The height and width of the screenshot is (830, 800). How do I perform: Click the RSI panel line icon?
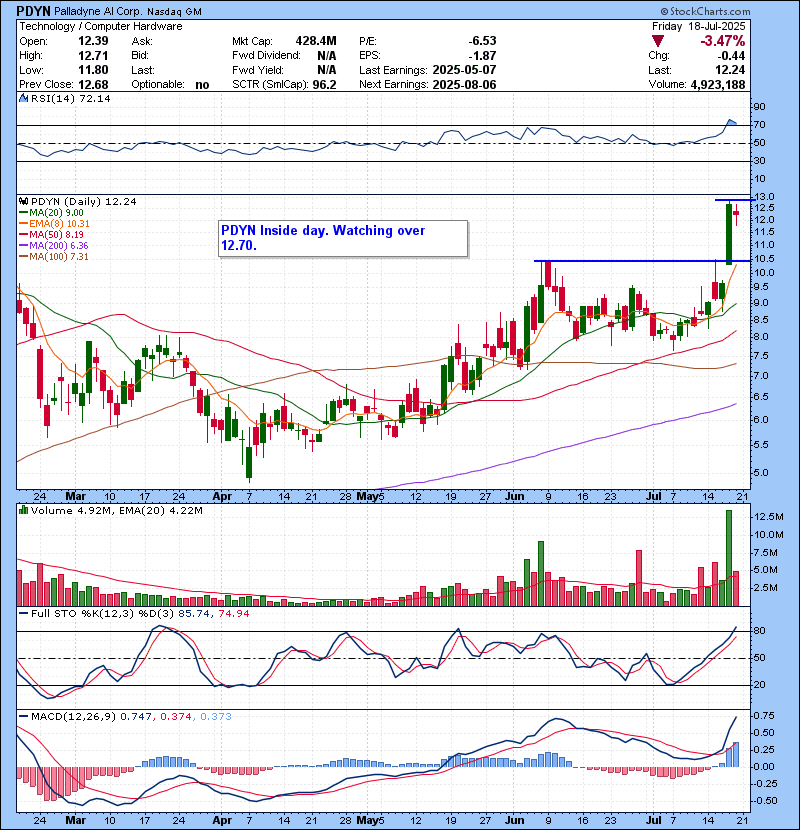point(23,98)
